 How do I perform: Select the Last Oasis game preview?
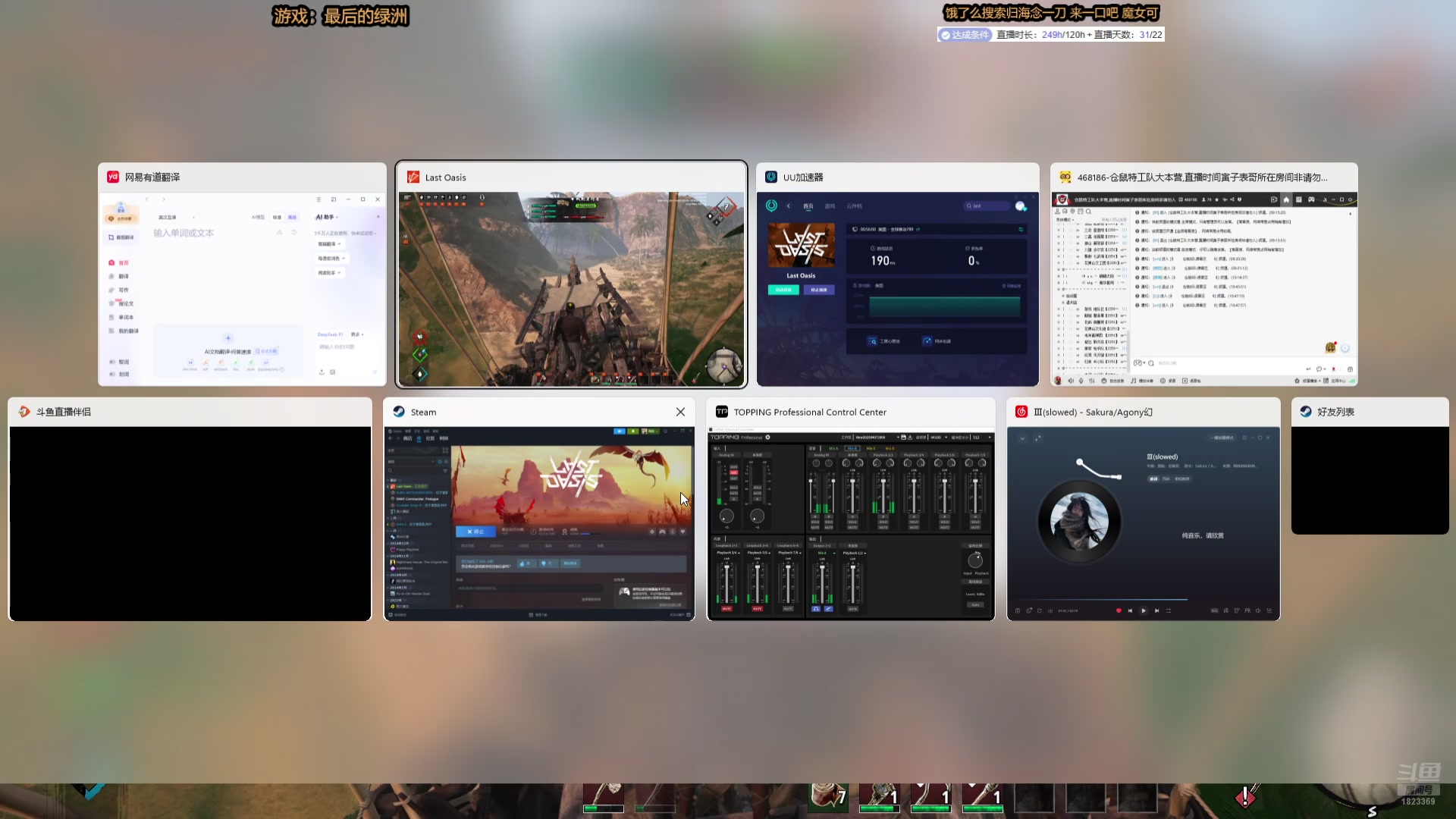pyautogui.click(x=571, y=289)
